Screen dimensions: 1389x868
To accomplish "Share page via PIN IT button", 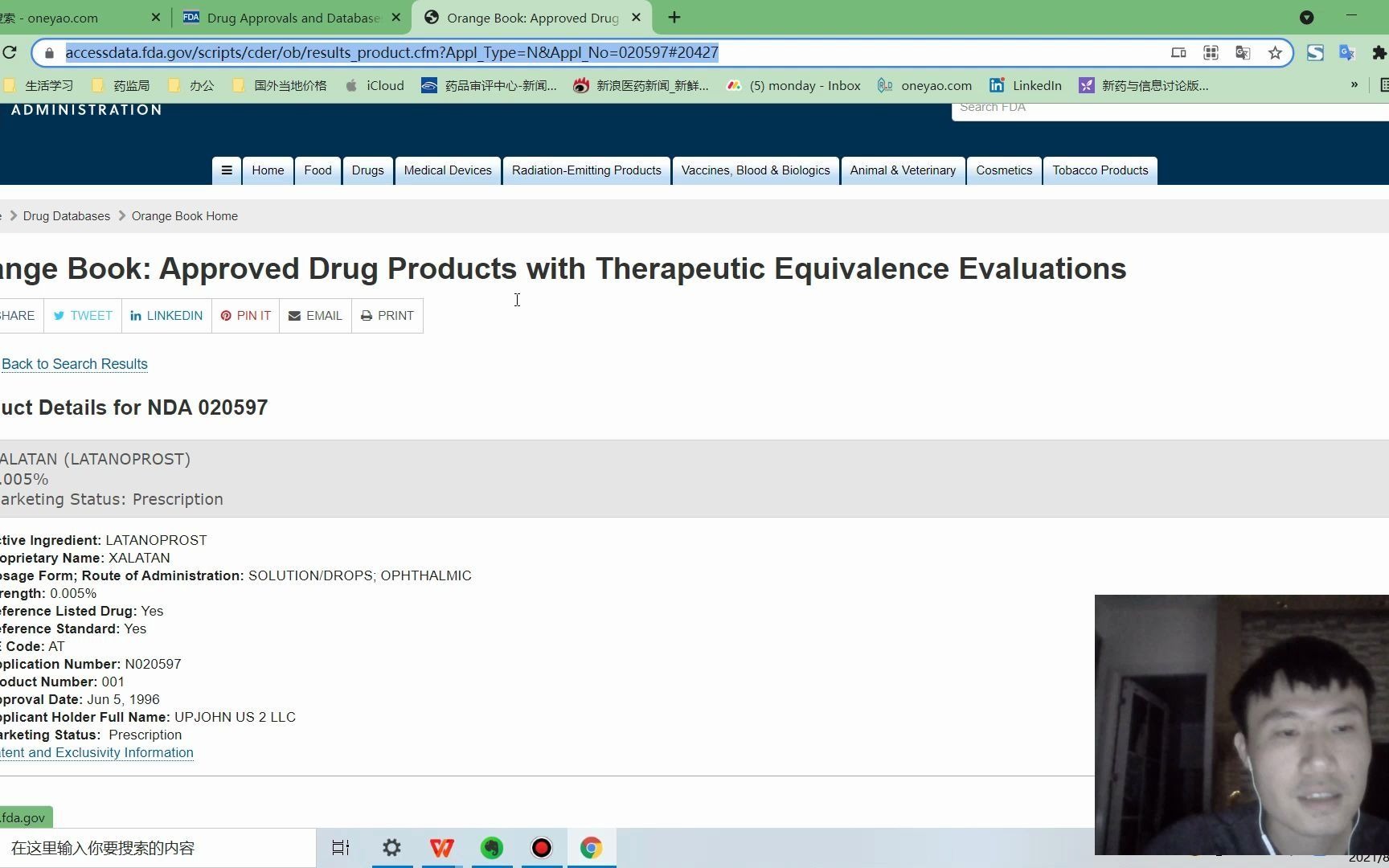I will click(x=246, y=316).
